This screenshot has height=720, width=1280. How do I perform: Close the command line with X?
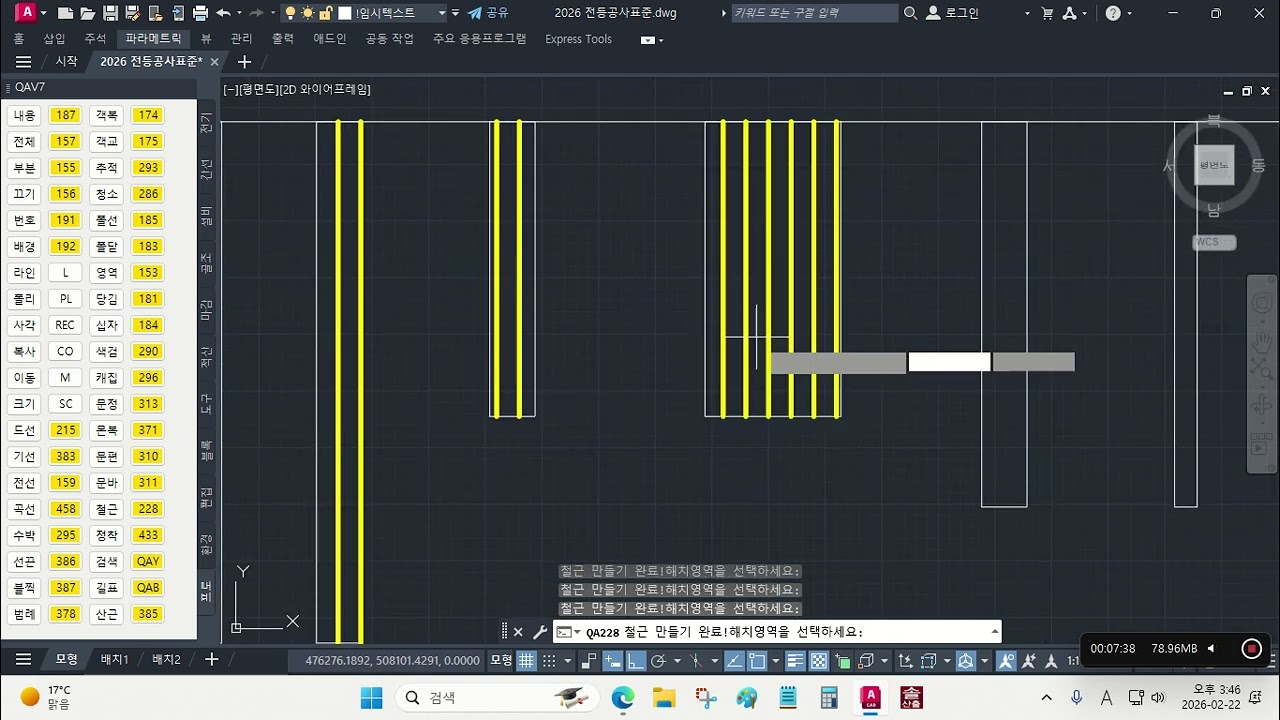518,632
